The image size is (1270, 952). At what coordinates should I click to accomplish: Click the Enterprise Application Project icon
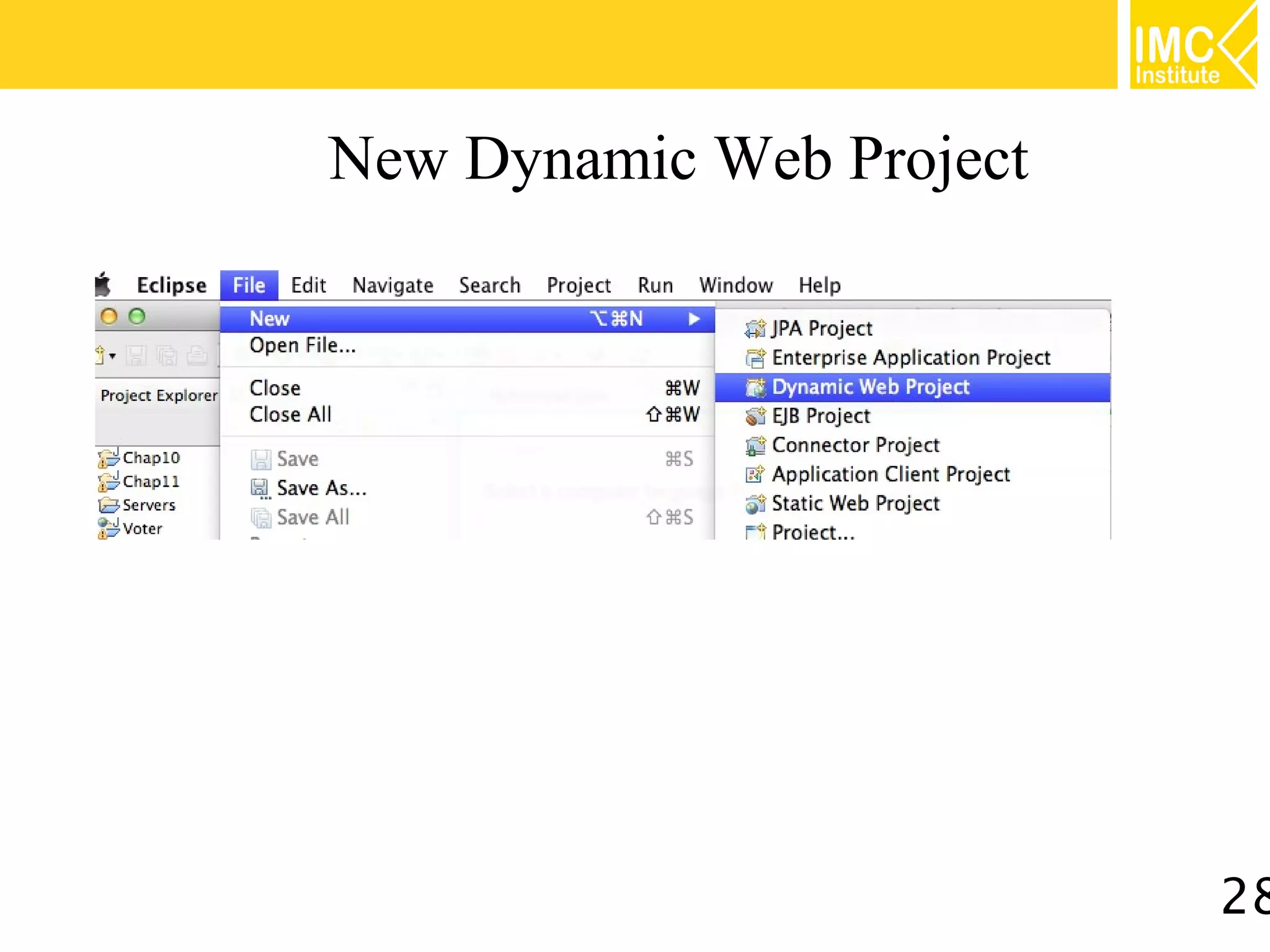[x=755, y=358]
